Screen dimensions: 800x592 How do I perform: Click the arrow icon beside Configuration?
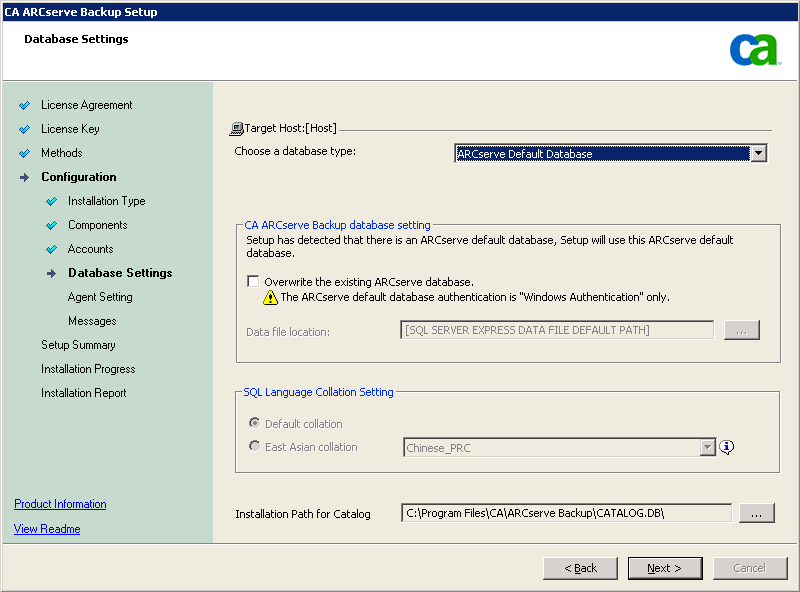coord(25,177)
